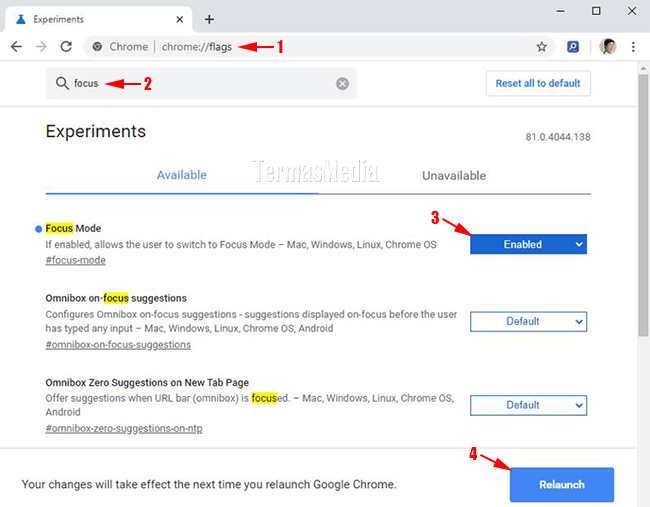Switch to the Available tab
This screenshot has width=650, height=507.
(x=182, y=175)
